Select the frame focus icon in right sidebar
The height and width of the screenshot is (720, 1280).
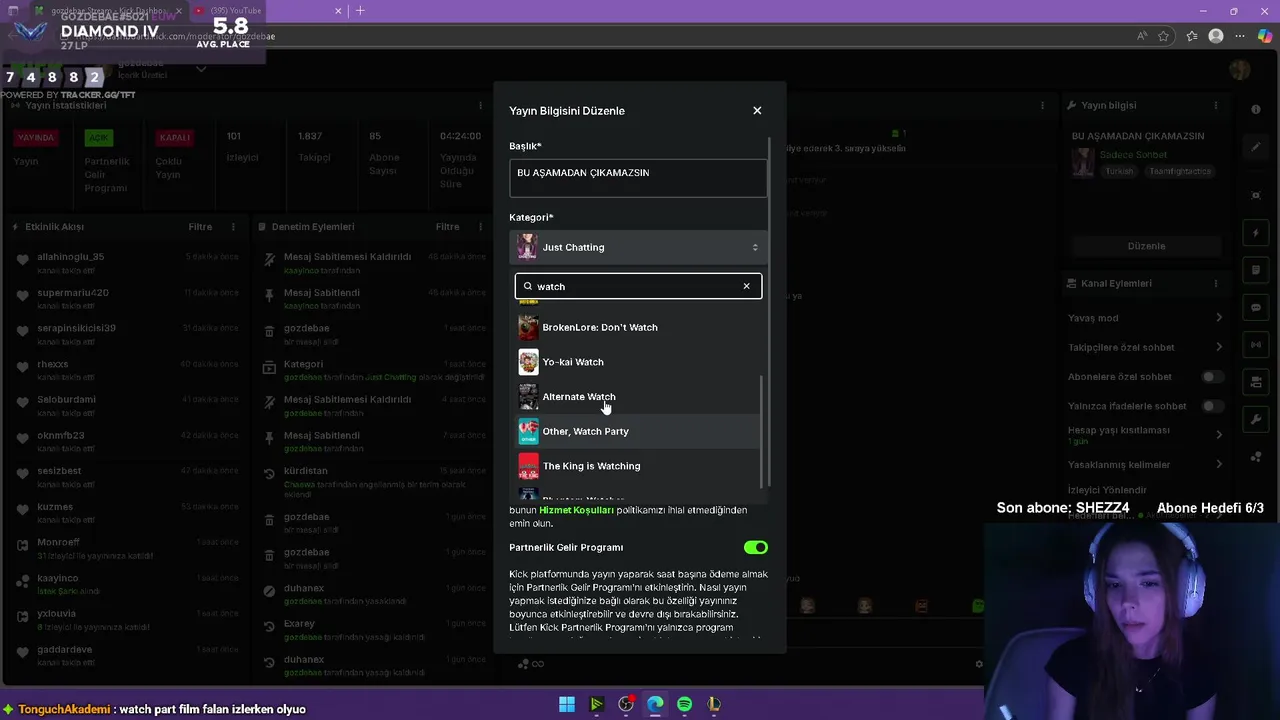tap(1256, 195)
